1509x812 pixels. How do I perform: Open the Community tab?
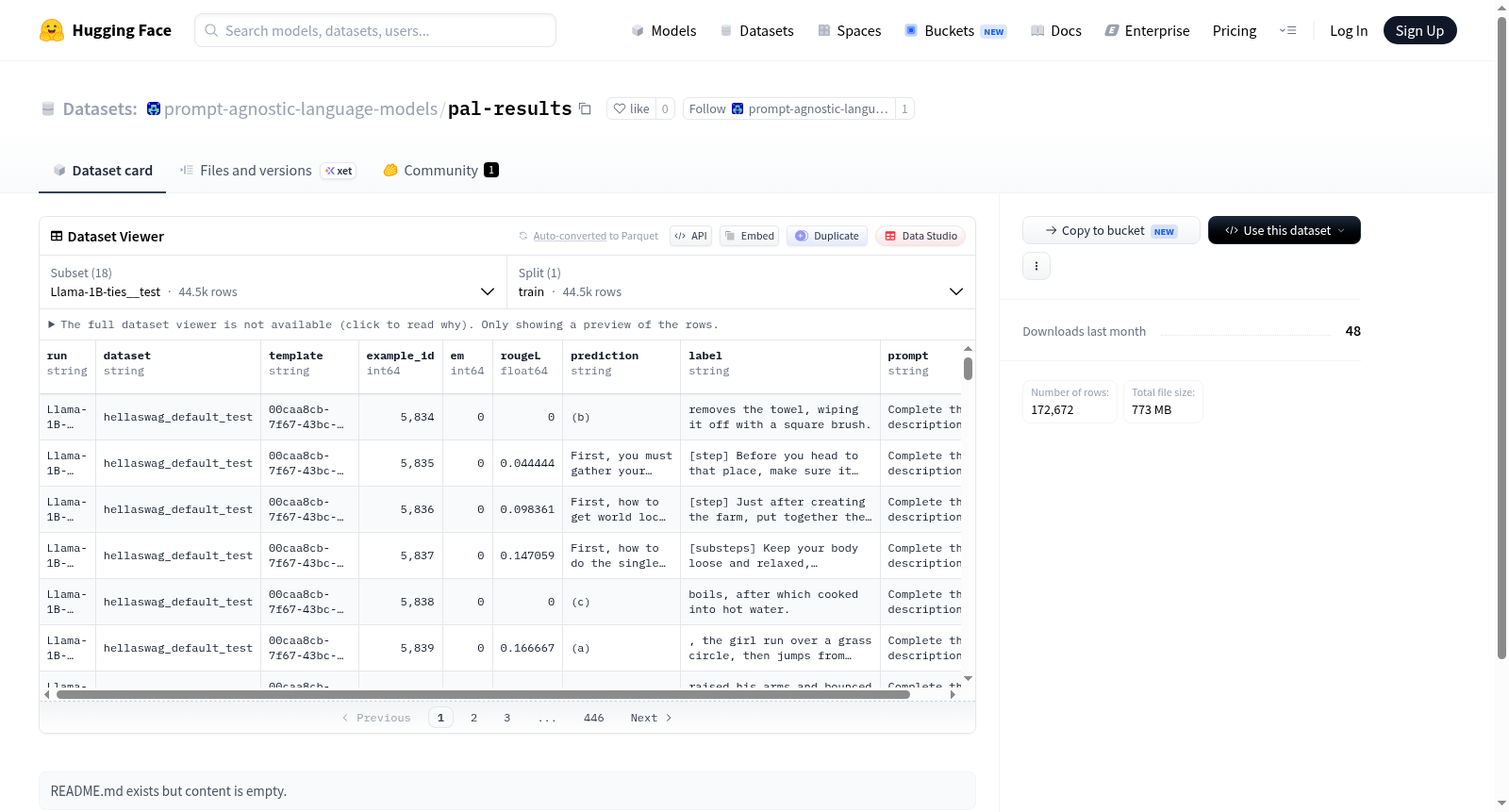pyautogui.click(x=440, y=171)
